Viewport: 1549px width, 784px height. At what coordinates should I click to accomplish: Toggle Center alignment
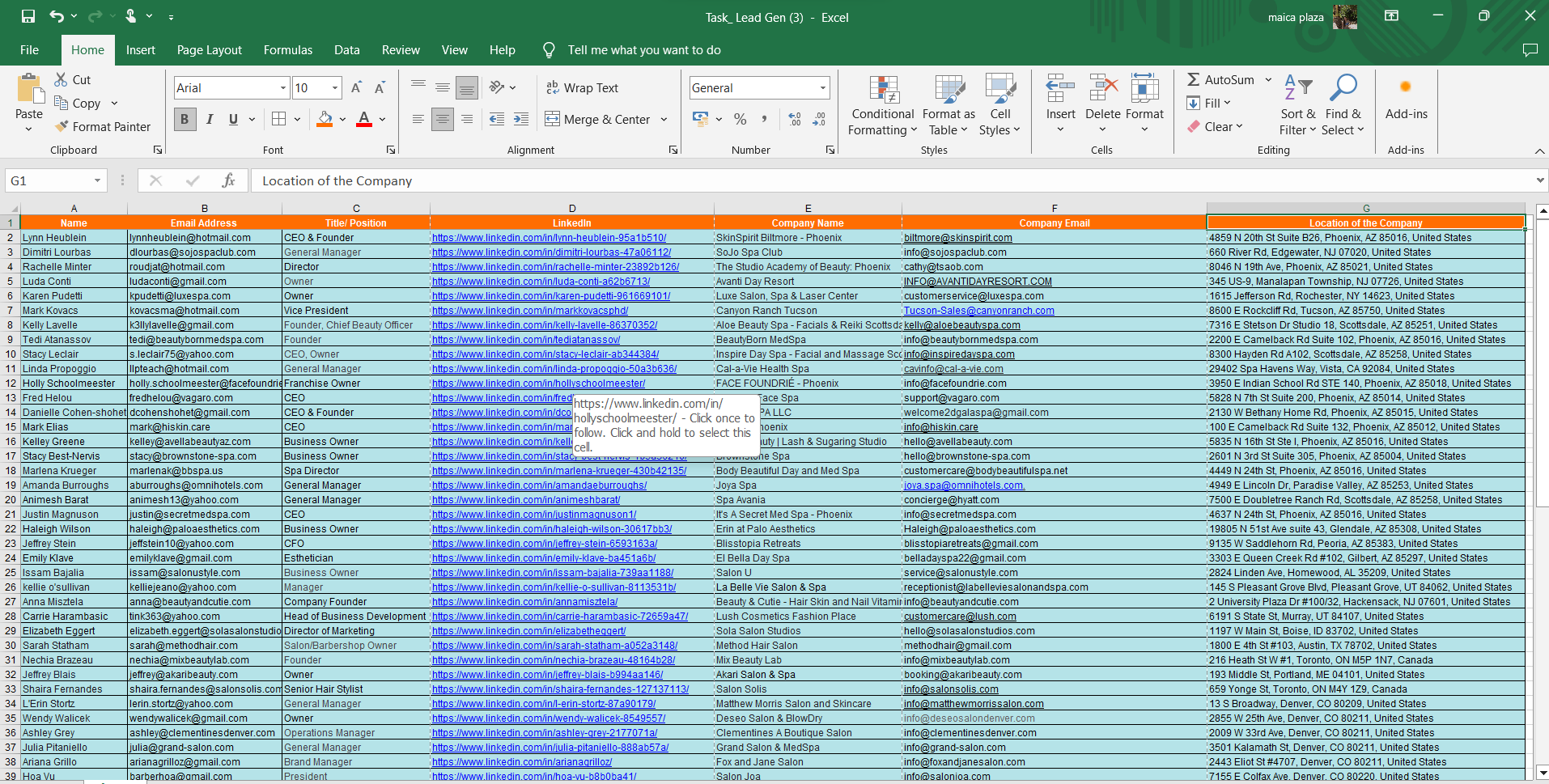tap(443, 119)
